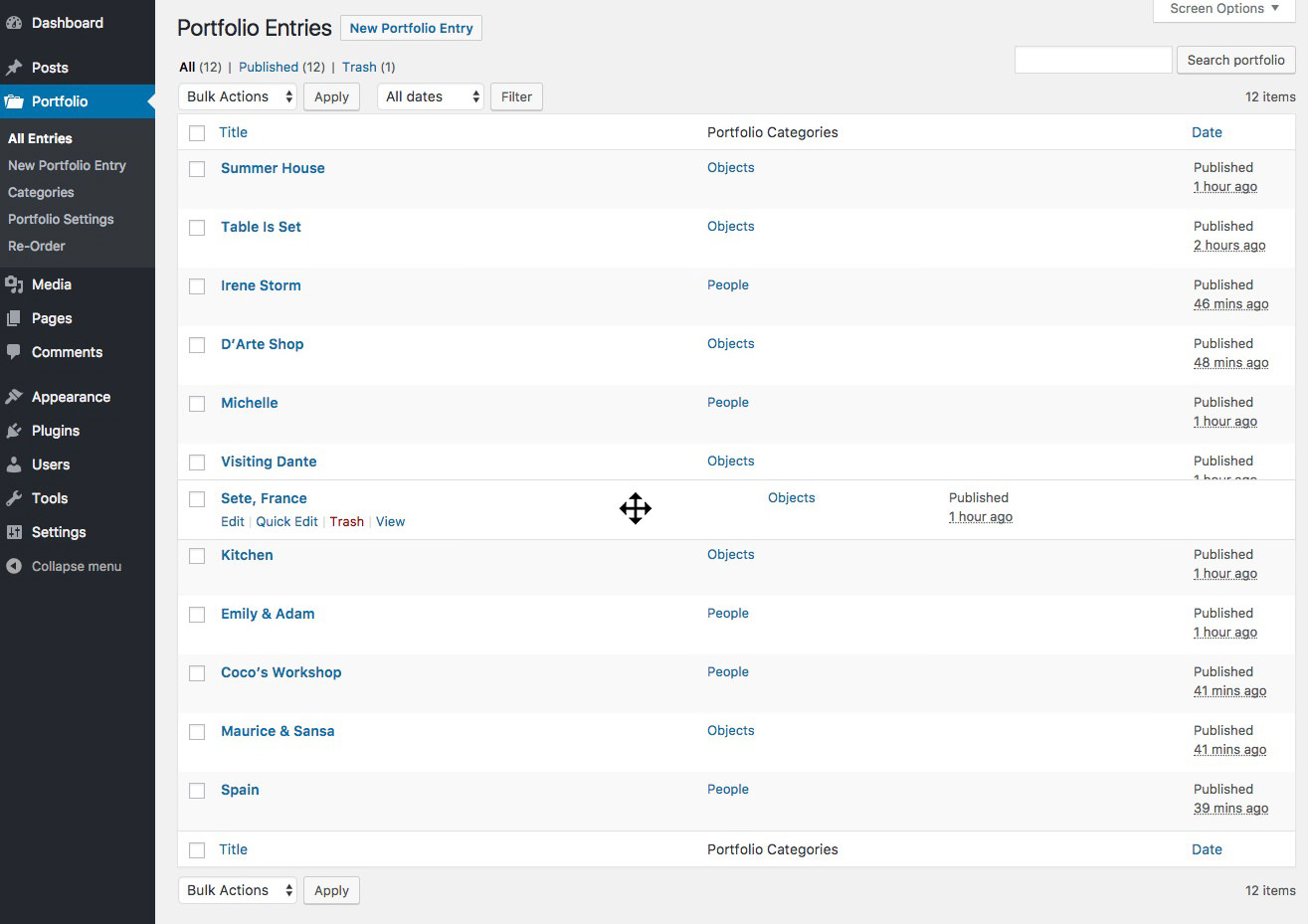The image size is (1308, 924).
Task: Click the Users person icon
Action: pyautogui.click(x=14, y=464)
